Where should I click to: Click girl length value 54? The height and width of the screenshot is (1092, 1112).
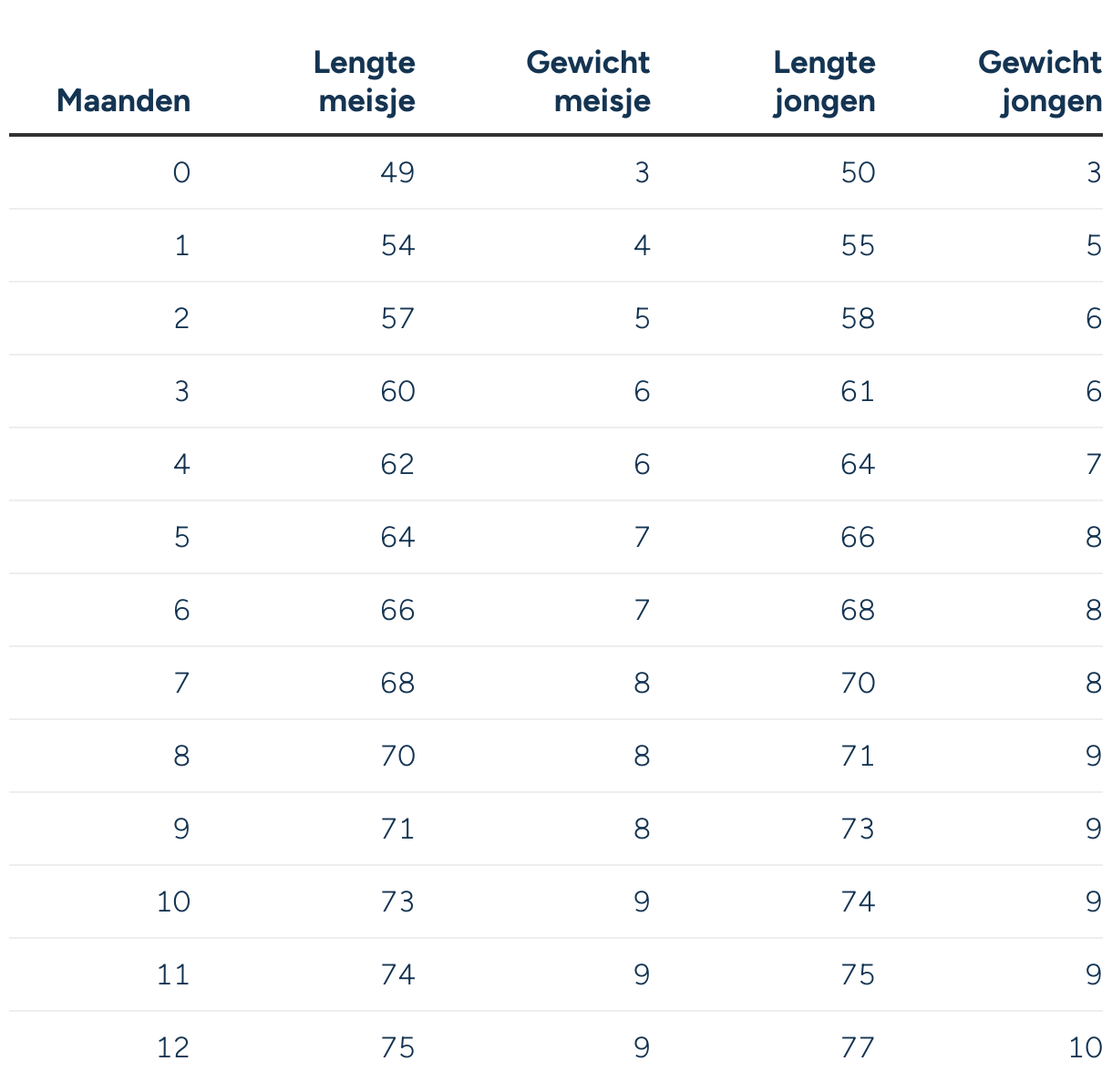coord(397,246)
